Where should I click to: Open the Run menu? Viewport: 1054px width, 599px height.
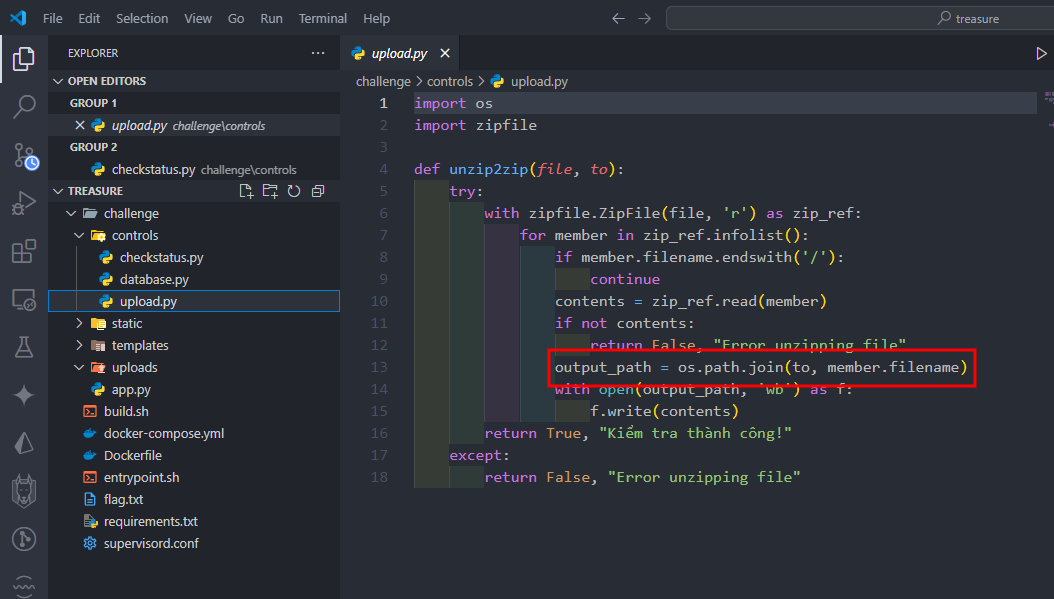pos(272,18)
